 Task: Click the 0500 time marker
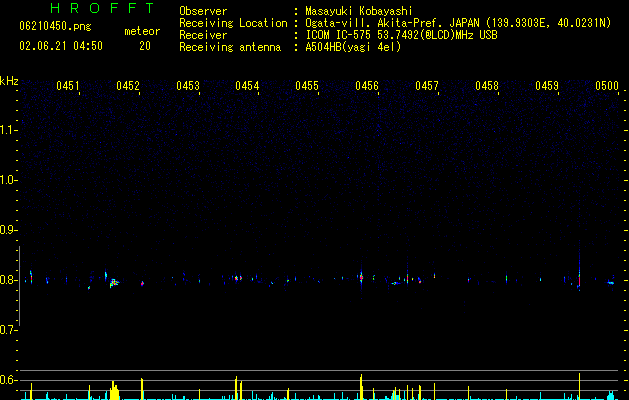(x=607, y=86)
